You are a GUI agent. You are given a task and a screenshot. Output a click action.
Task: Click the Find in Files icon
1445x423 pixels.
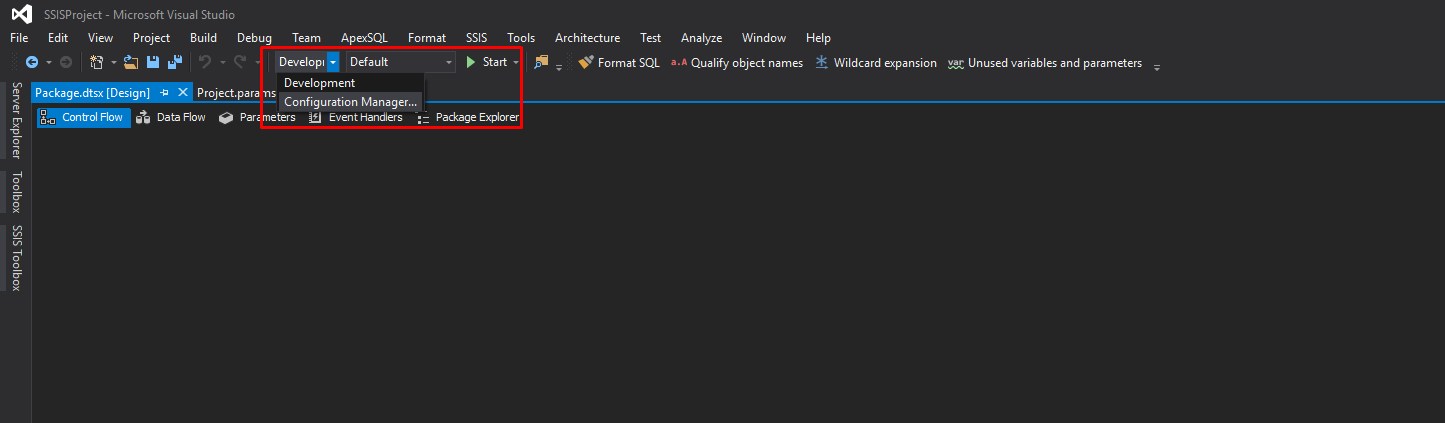click(x=541, y=62)
